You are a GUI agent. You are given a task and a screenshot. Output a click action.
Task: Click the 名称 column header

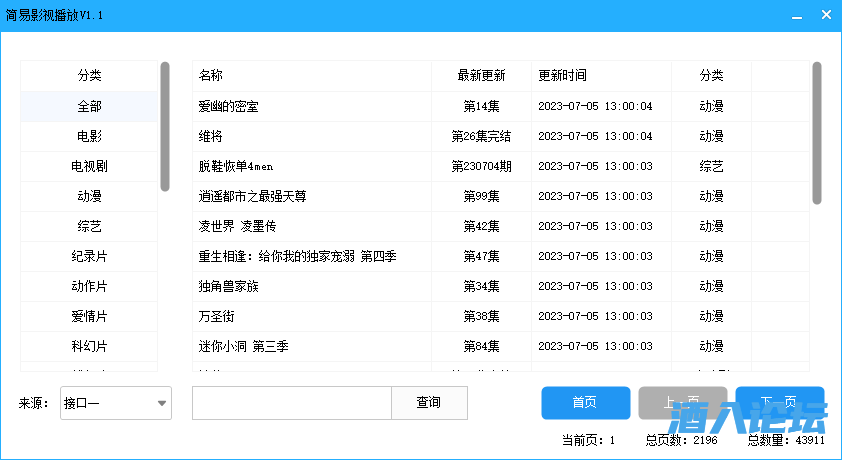tap(312, 76)
